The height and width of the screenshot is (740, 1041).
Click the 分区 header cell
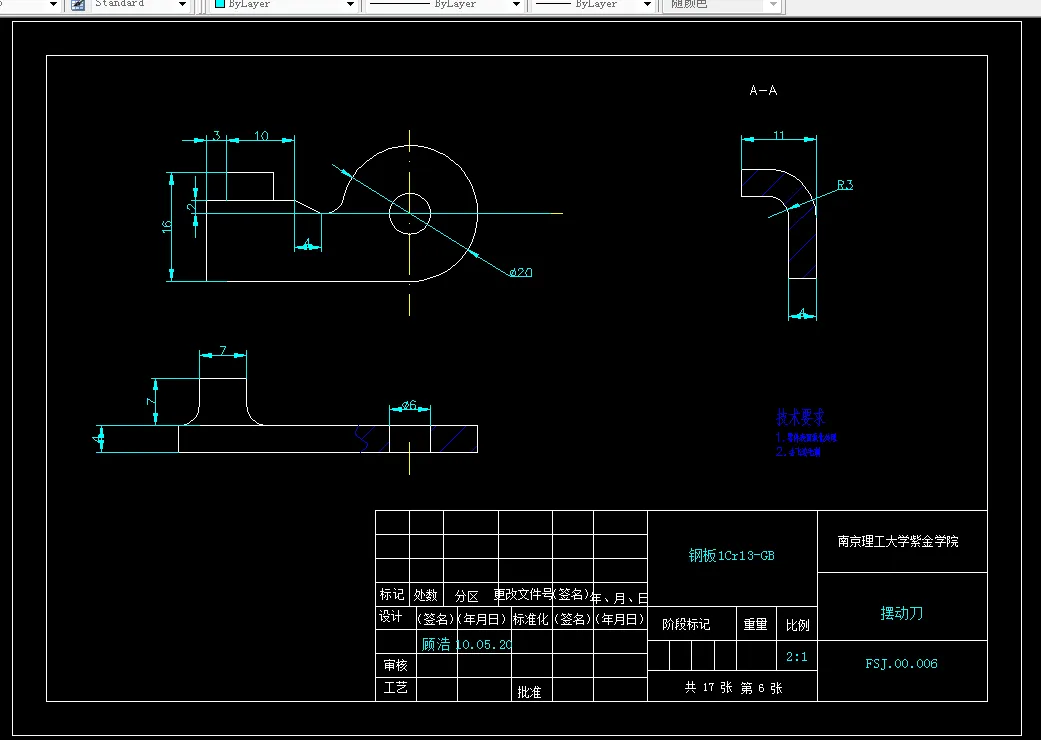pyautogui.click(x=467, y=596)
